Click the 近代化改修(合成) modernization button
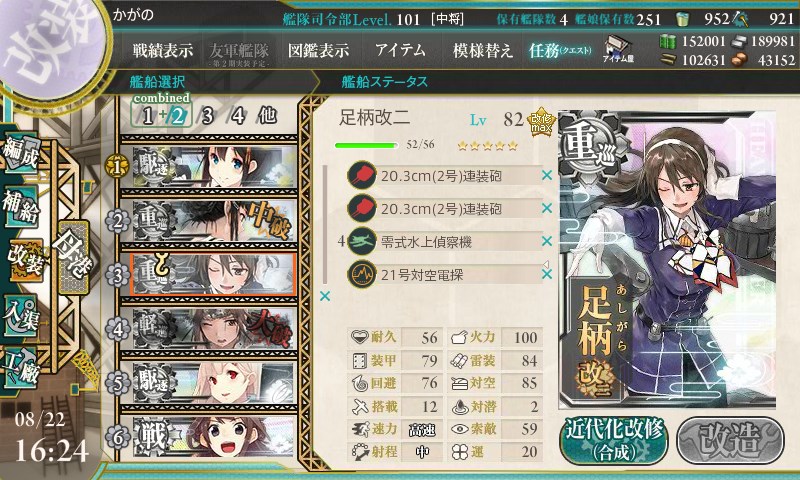Image resolution: width=800 pixels, height=480 pixels. click(614, 440)
